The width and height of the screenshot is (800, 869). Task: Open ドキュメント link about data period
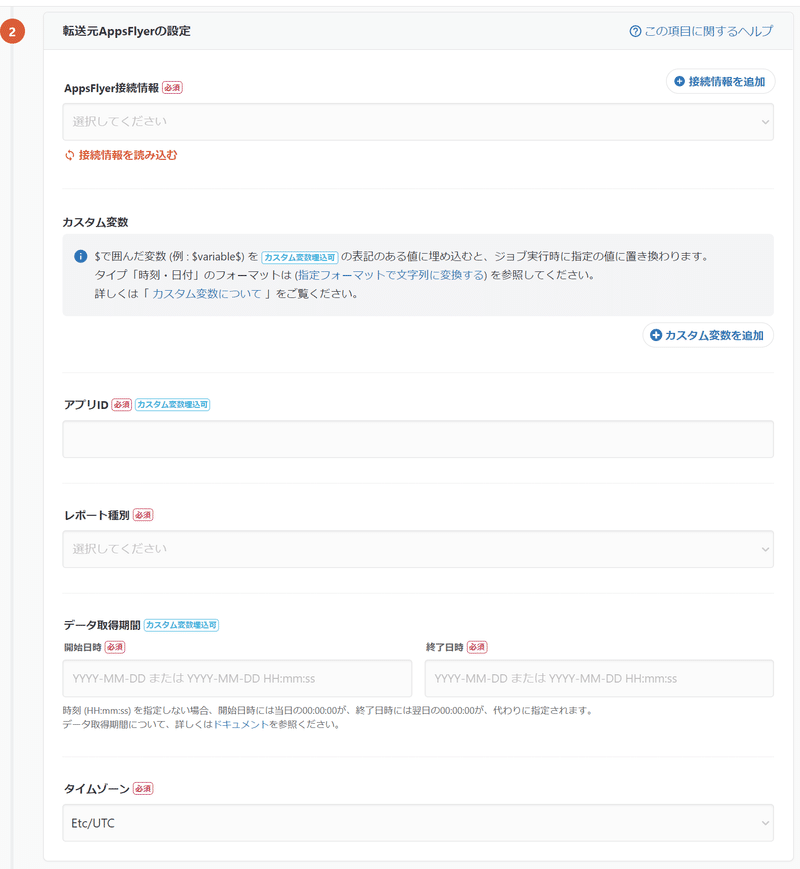[x=241, y=724]
